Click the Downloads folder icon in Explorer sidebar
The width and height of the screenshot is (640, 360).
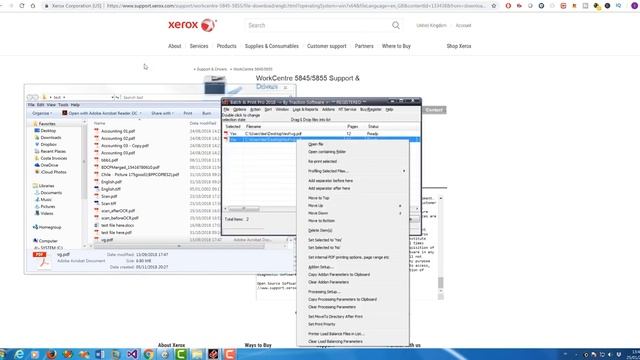(x=37, y=138)
